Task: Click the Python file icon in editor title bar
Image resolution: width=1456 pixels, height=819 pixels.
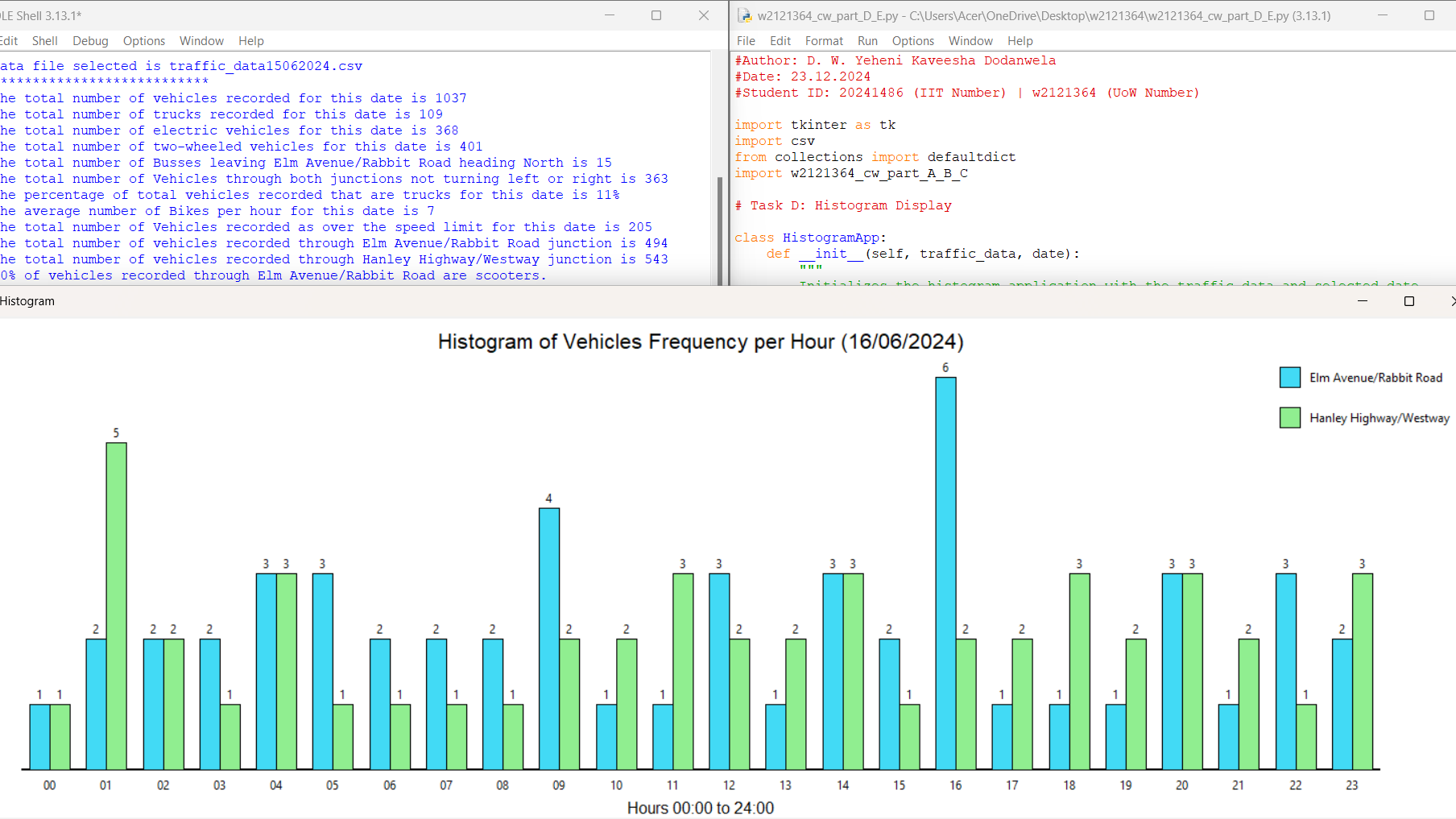Action: coord(743,15)
